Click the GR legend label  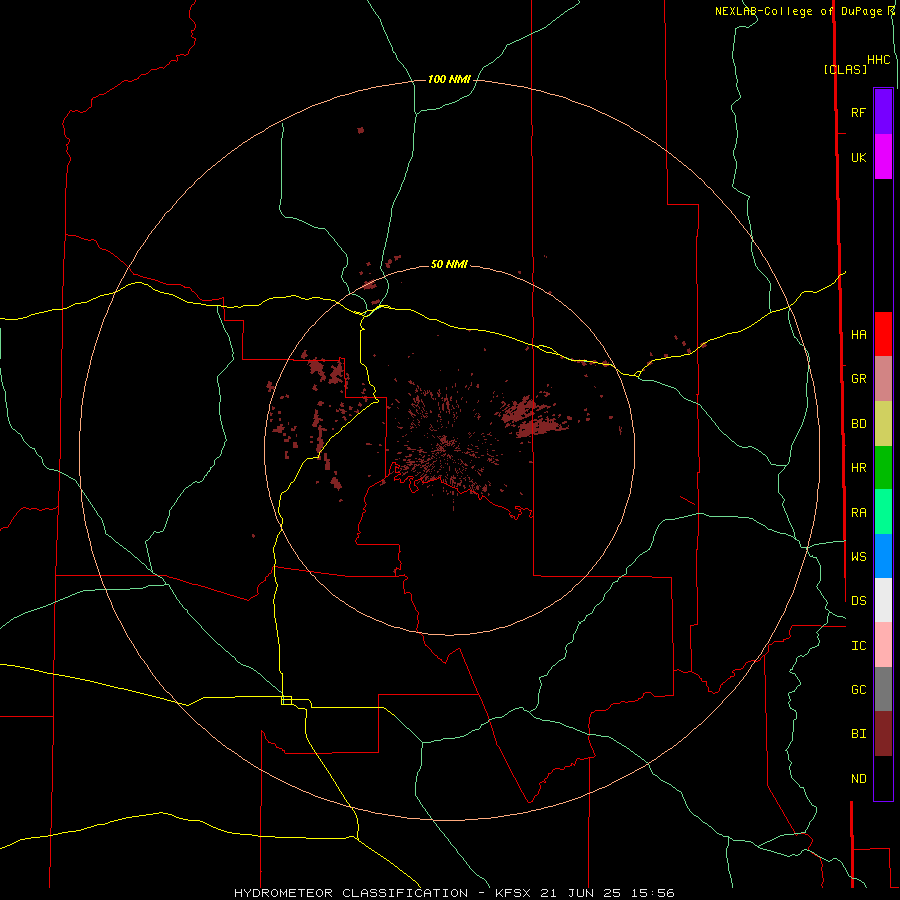coord(859,379)
